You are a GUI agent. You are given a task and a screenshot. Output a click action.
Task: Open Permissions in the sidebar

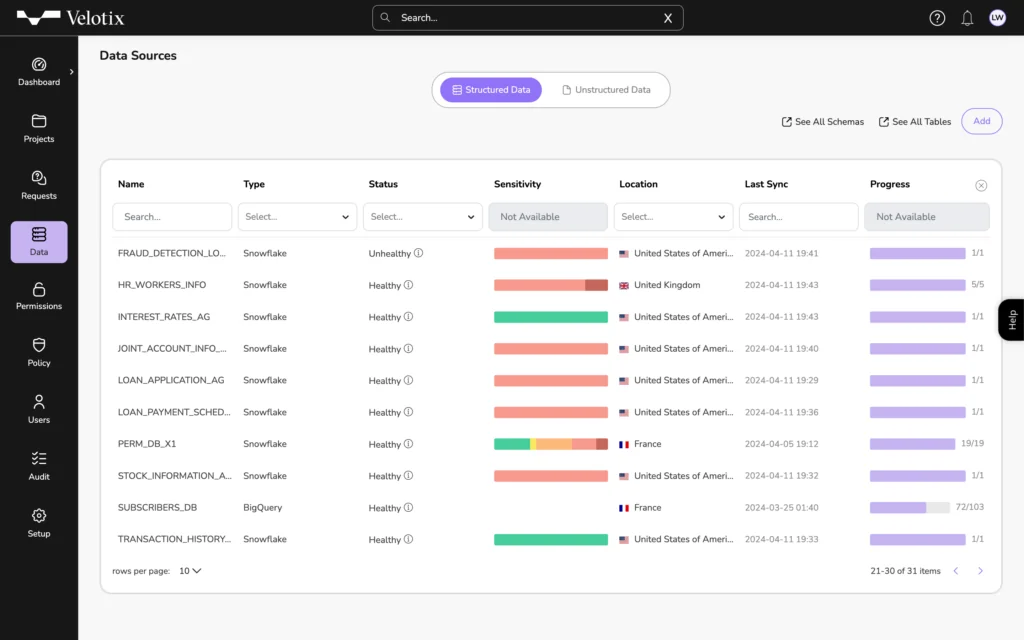pyautogui.click(x=39, y=296)
